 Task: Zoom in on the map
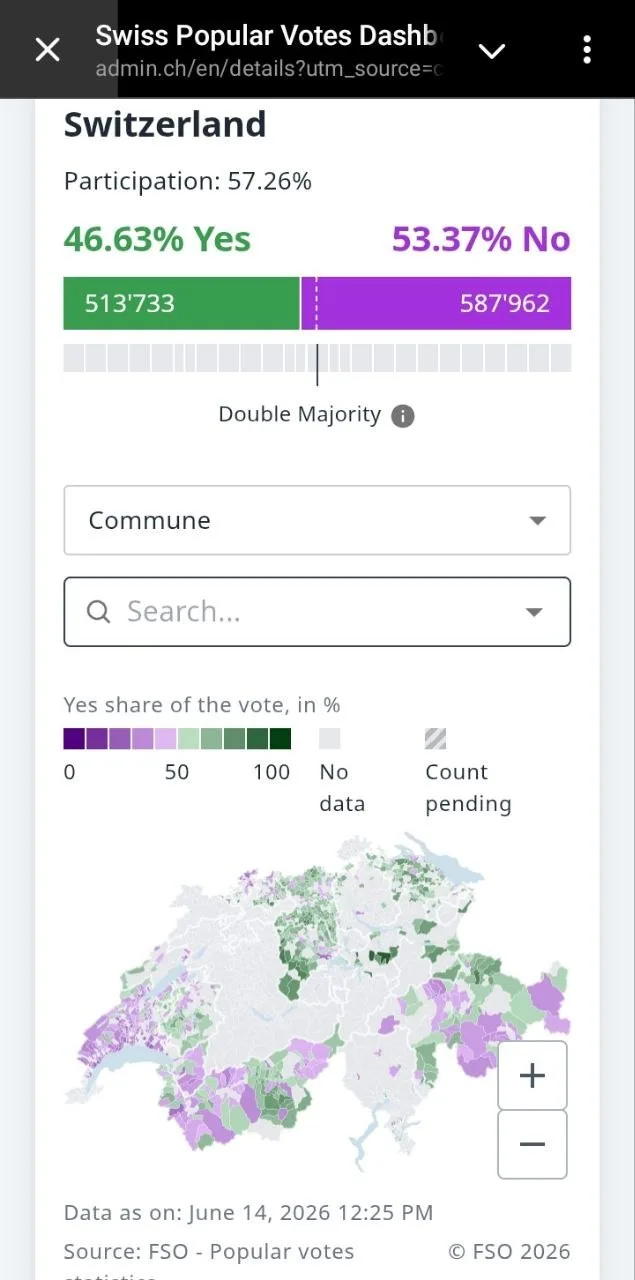coord(532,1076)
